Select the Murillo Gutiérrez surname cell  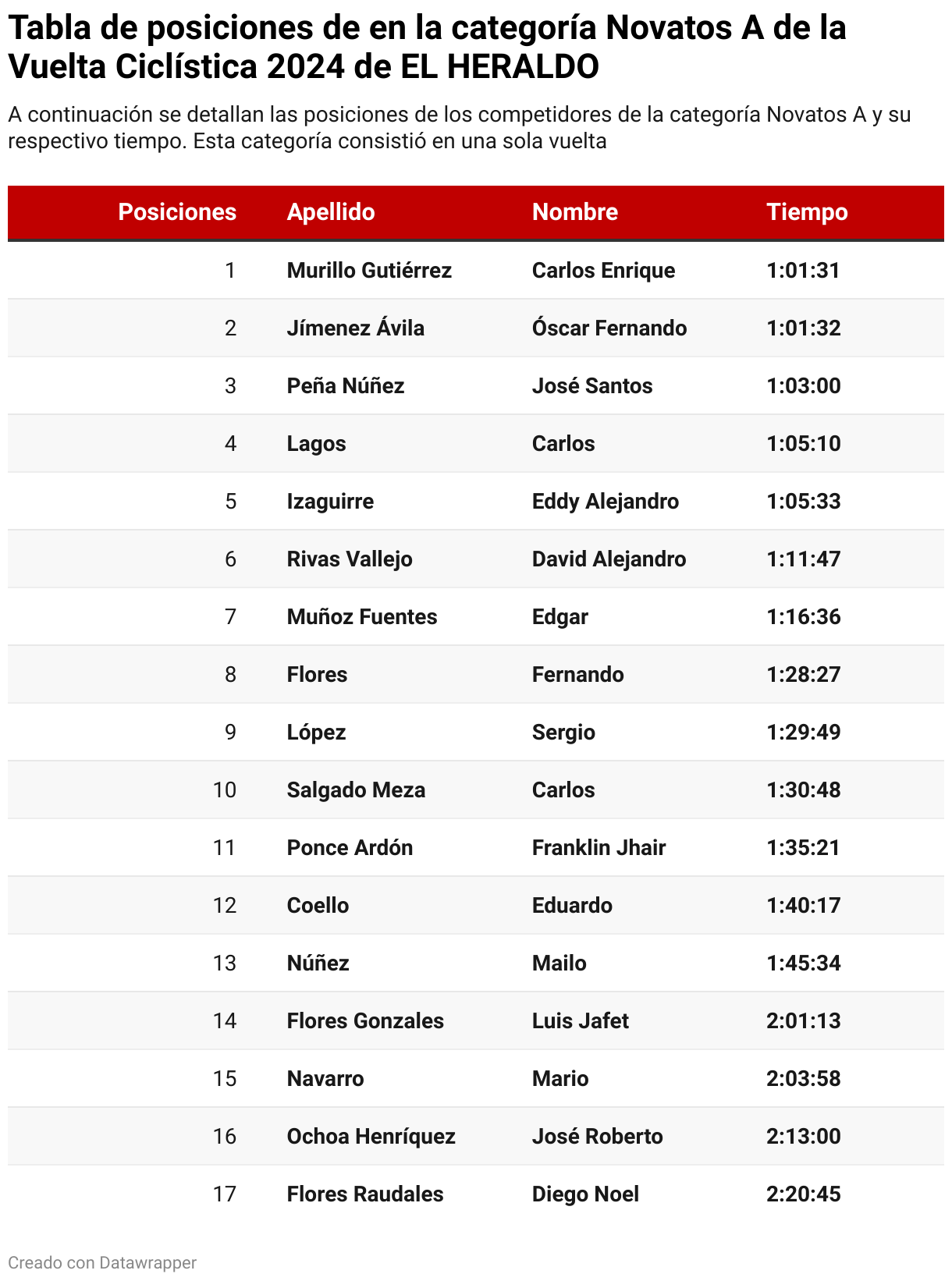point(369,271)
